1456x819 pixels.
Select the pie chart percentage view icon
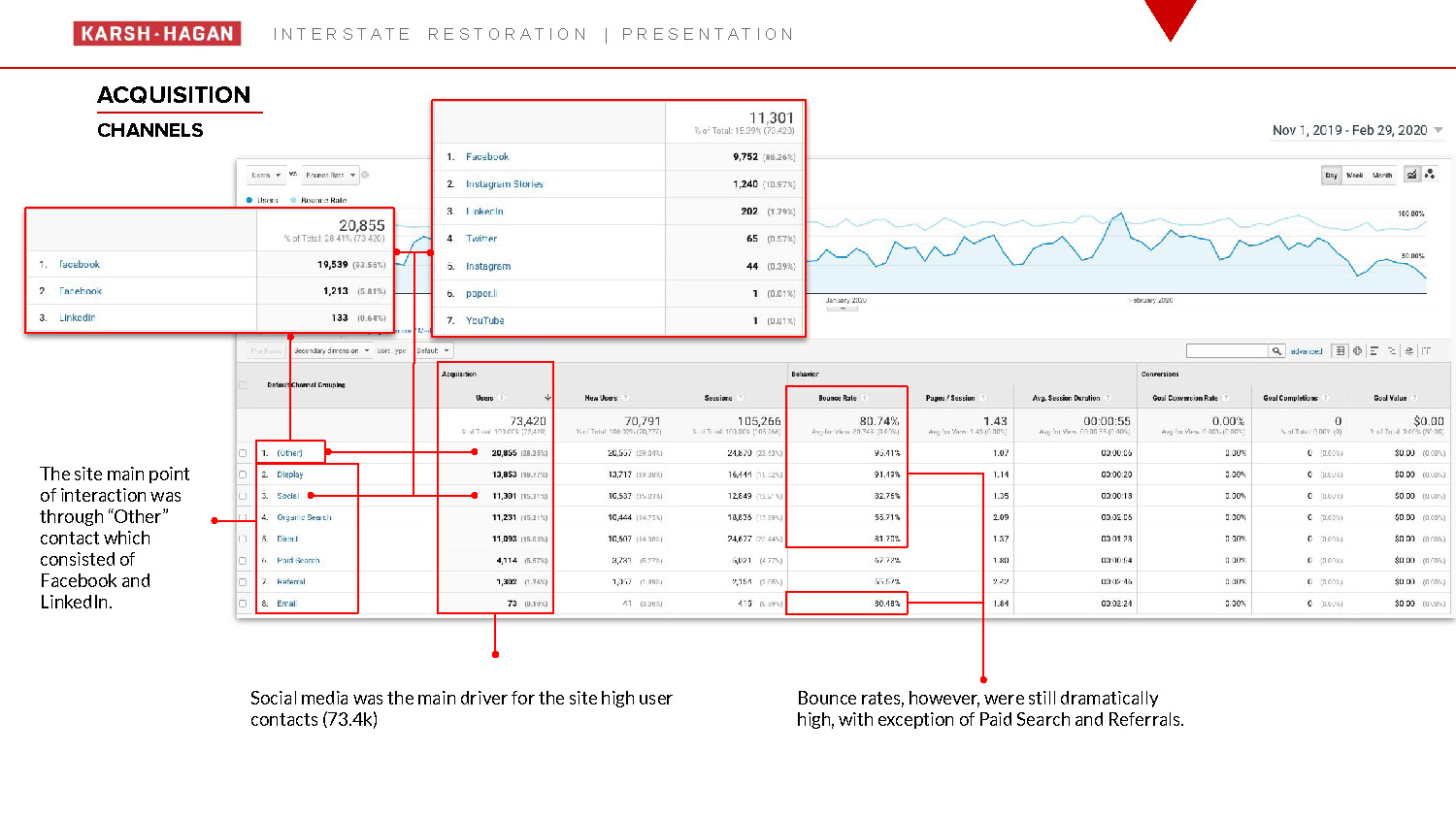pos(1357,351)
